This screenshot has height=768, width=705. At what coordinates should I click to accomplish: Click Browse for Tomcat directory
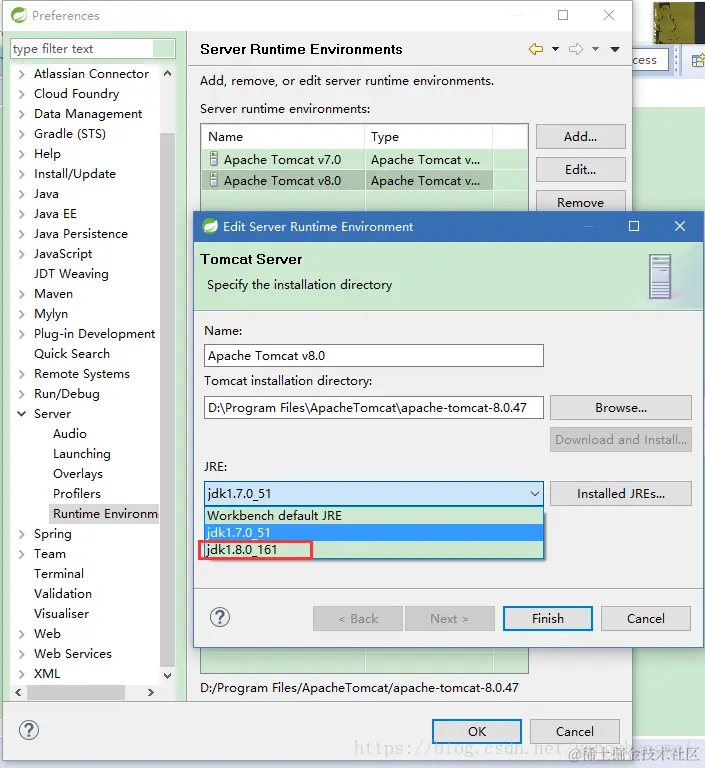[621, 408]
